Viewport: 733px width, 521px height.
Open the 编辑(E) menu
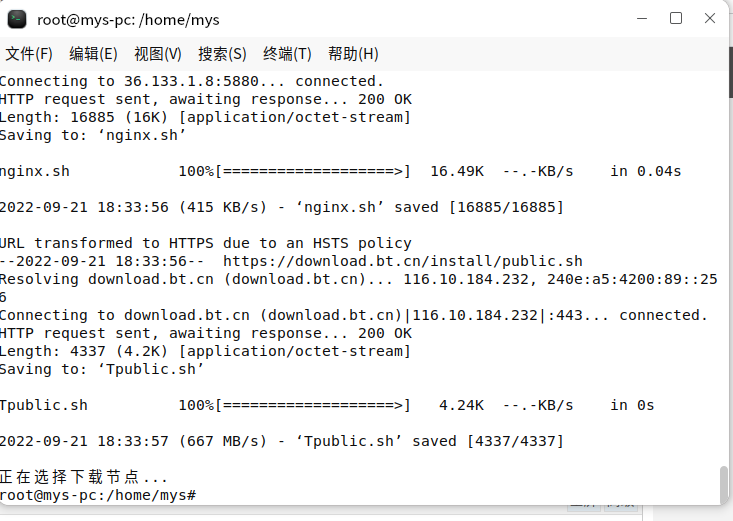(x=93, y=54)
